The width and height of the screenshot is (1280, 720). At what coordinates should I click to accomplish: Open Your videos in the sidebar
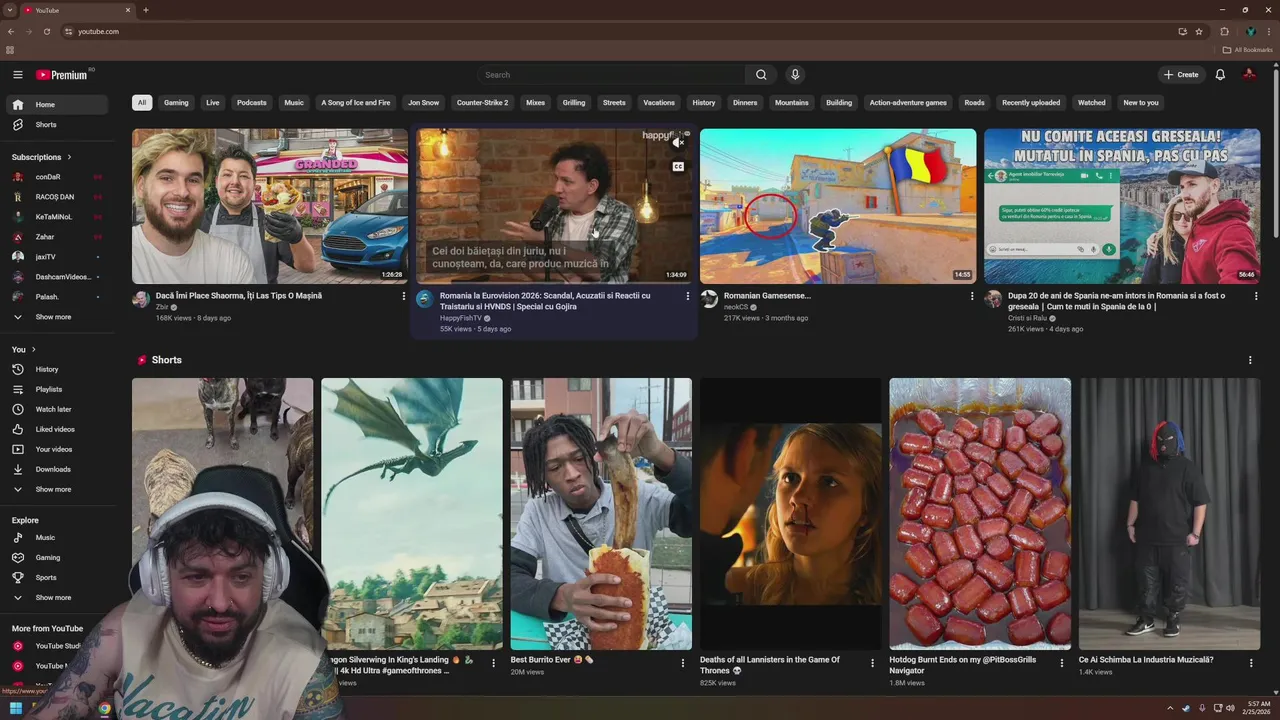(x=57, y=450)
